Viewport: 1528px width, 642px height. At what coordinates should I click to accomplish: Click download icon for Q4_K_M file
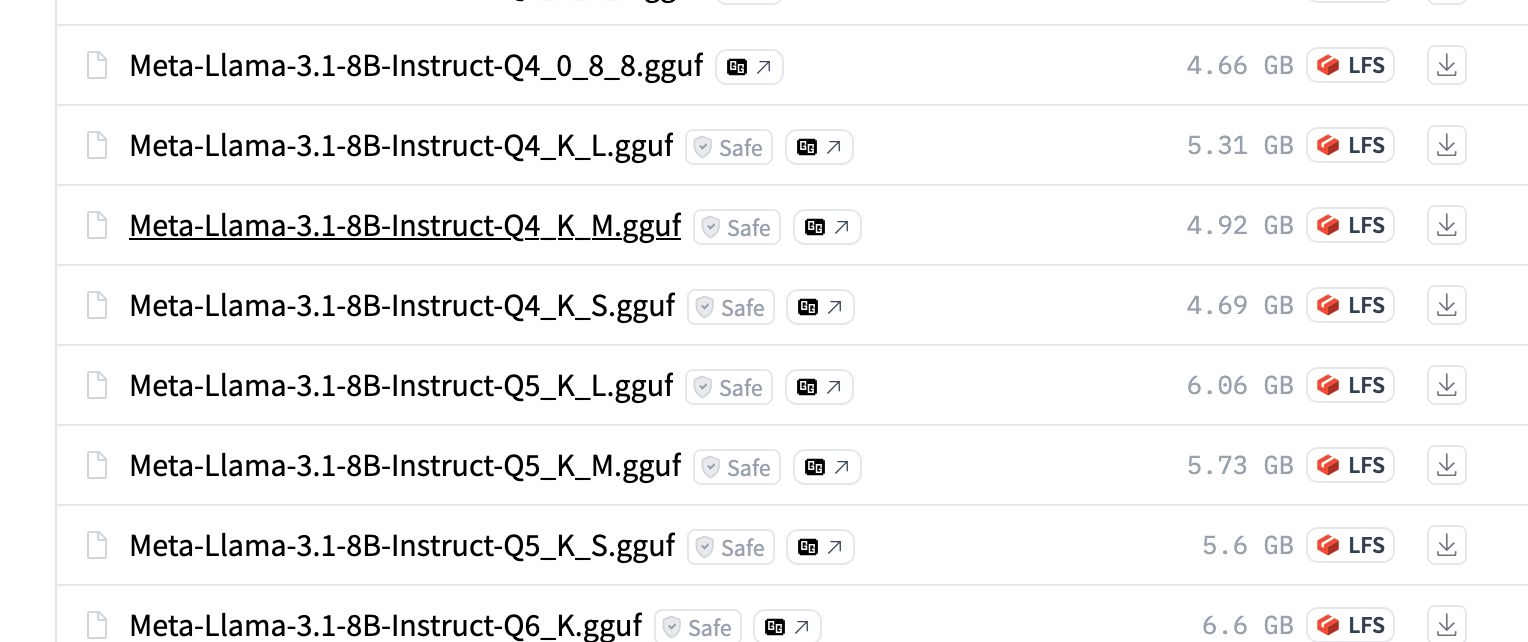[1446, 226]
